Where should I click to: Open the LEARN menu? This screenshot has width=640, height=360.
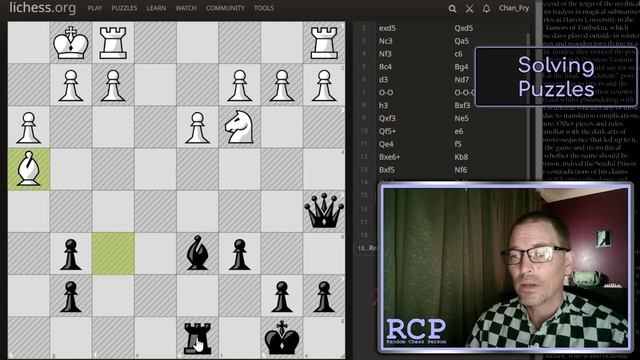click(156, 8)
